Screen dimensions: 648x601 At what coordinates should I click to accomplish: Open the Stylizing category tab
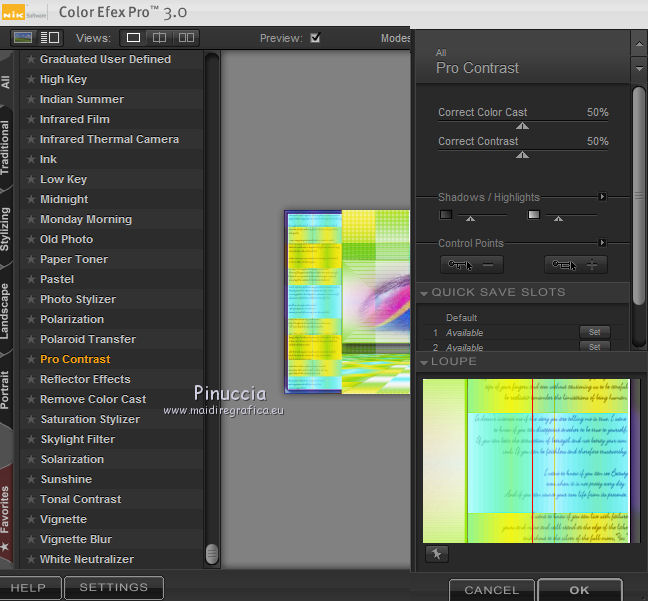5,229
